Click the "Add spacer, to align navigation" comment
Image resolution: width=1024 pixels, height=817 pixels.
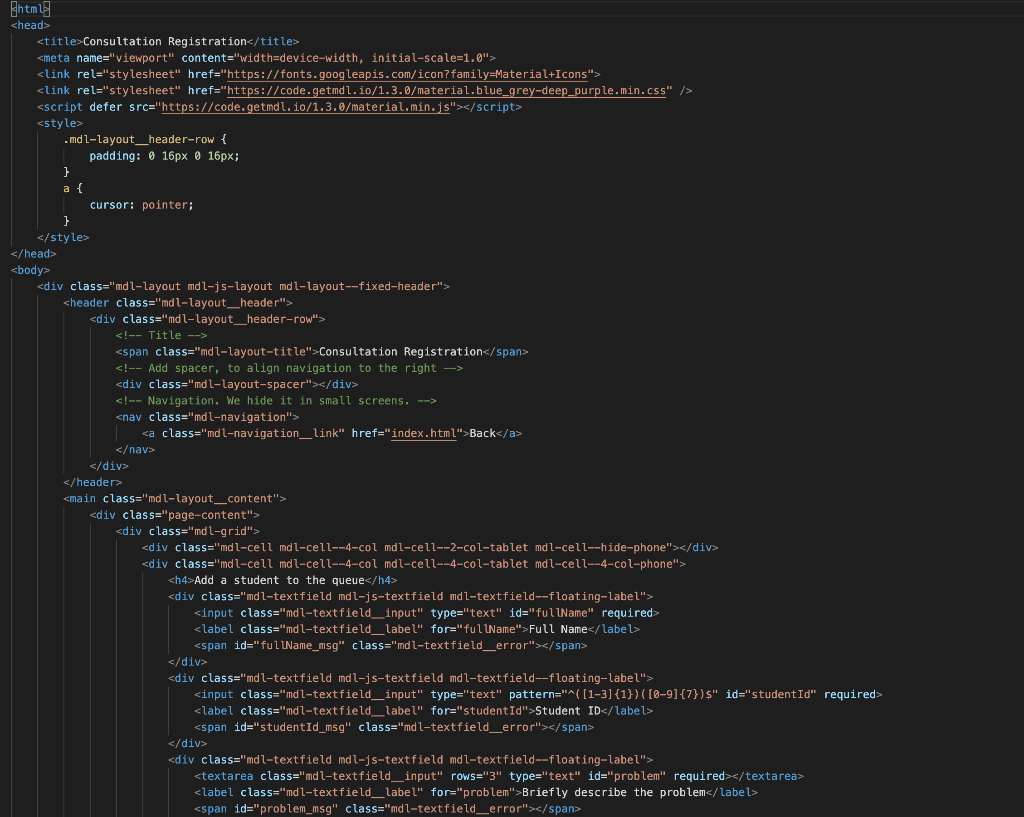click(x=289, y=368)
